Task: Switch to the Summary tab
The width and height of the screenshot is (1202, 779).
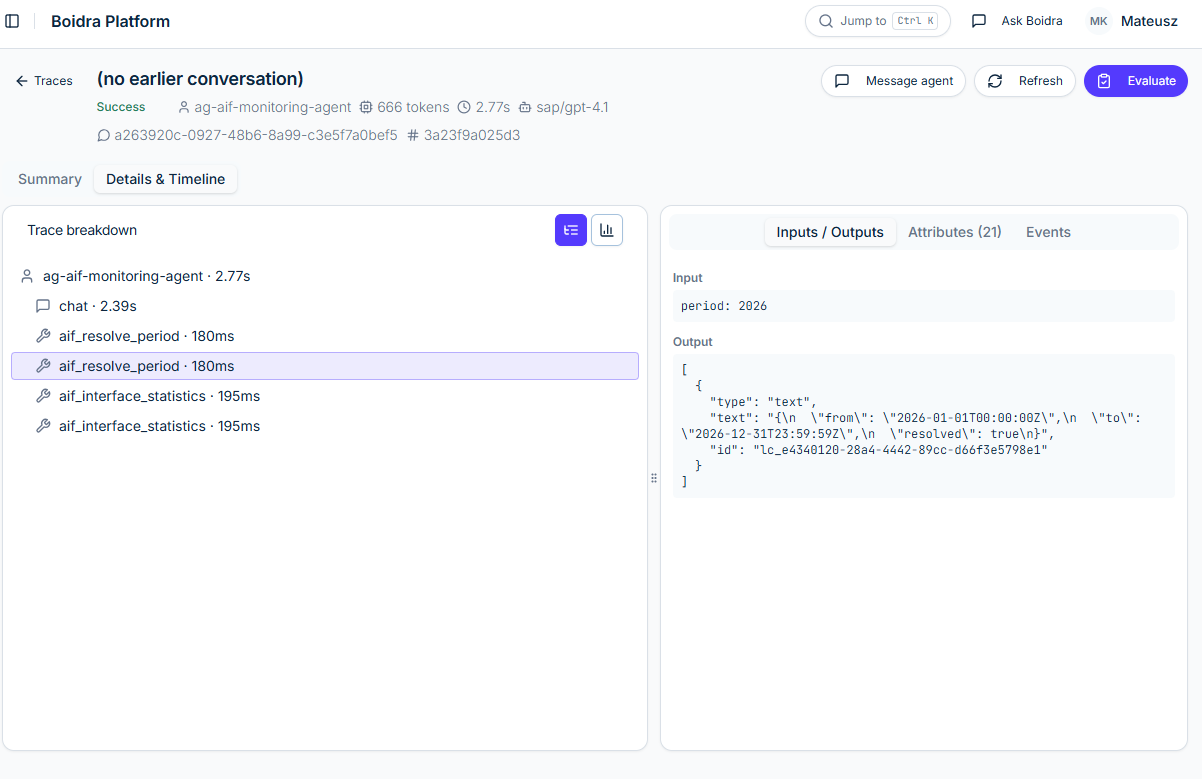Action: tap(50, 179)
